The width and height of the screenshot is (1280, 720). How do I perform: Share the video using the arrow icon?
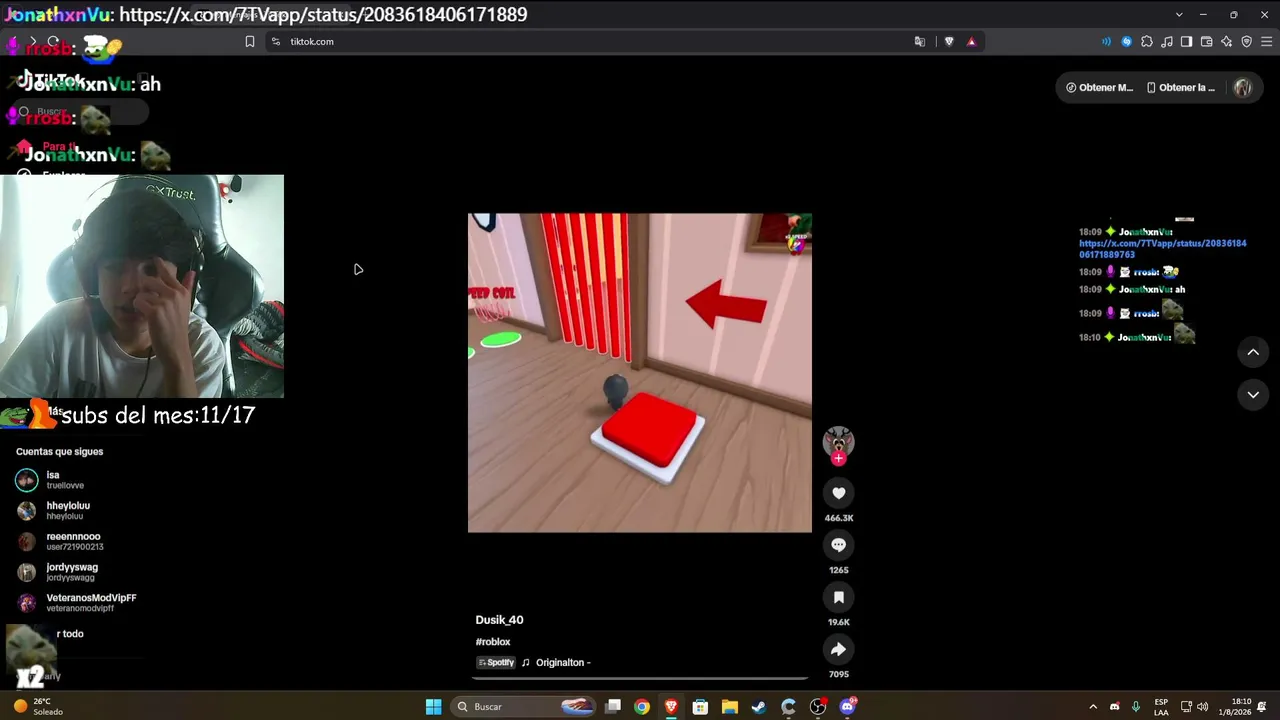click(x=838, y=649)
